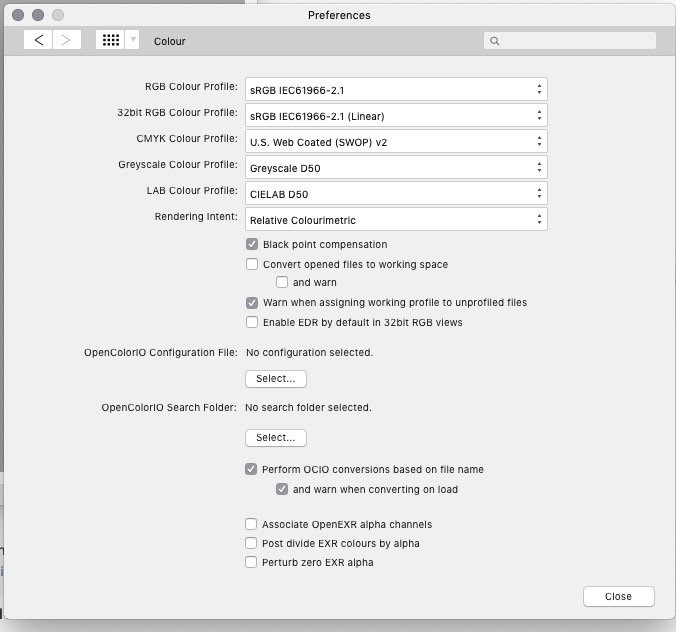Go back with the left arrow button
The width and height of the screenshot is (676, 632).
[38, 40]
